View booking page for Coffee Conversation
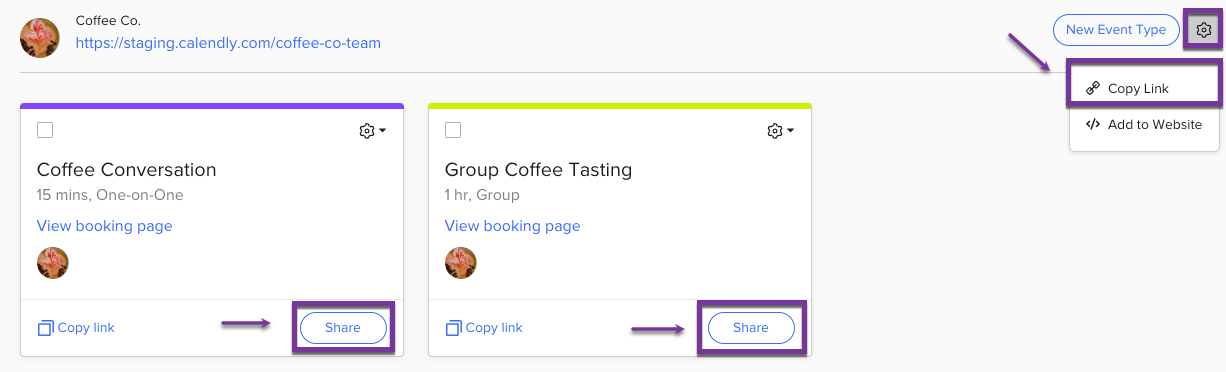1226x372 pixels. [105, 226]
